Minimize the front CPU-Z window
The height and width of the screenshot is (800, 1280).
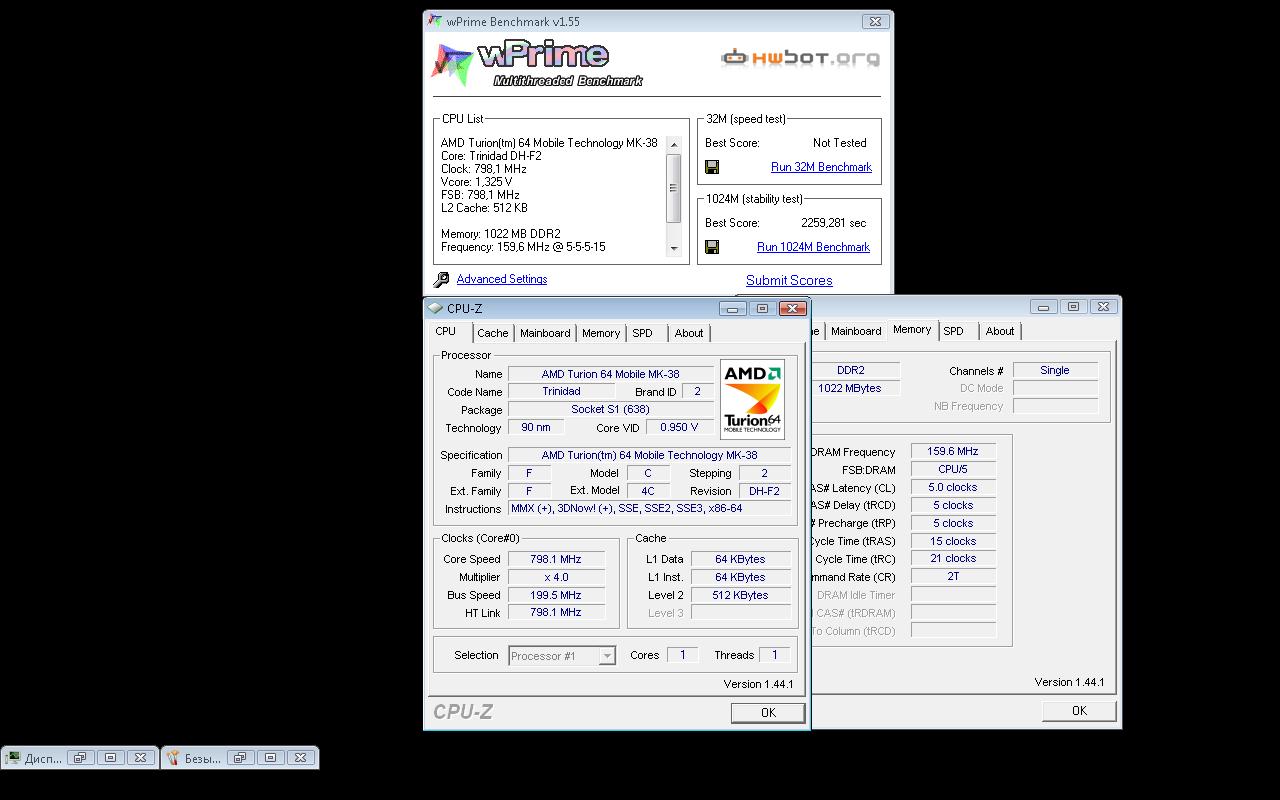[733, 308]
